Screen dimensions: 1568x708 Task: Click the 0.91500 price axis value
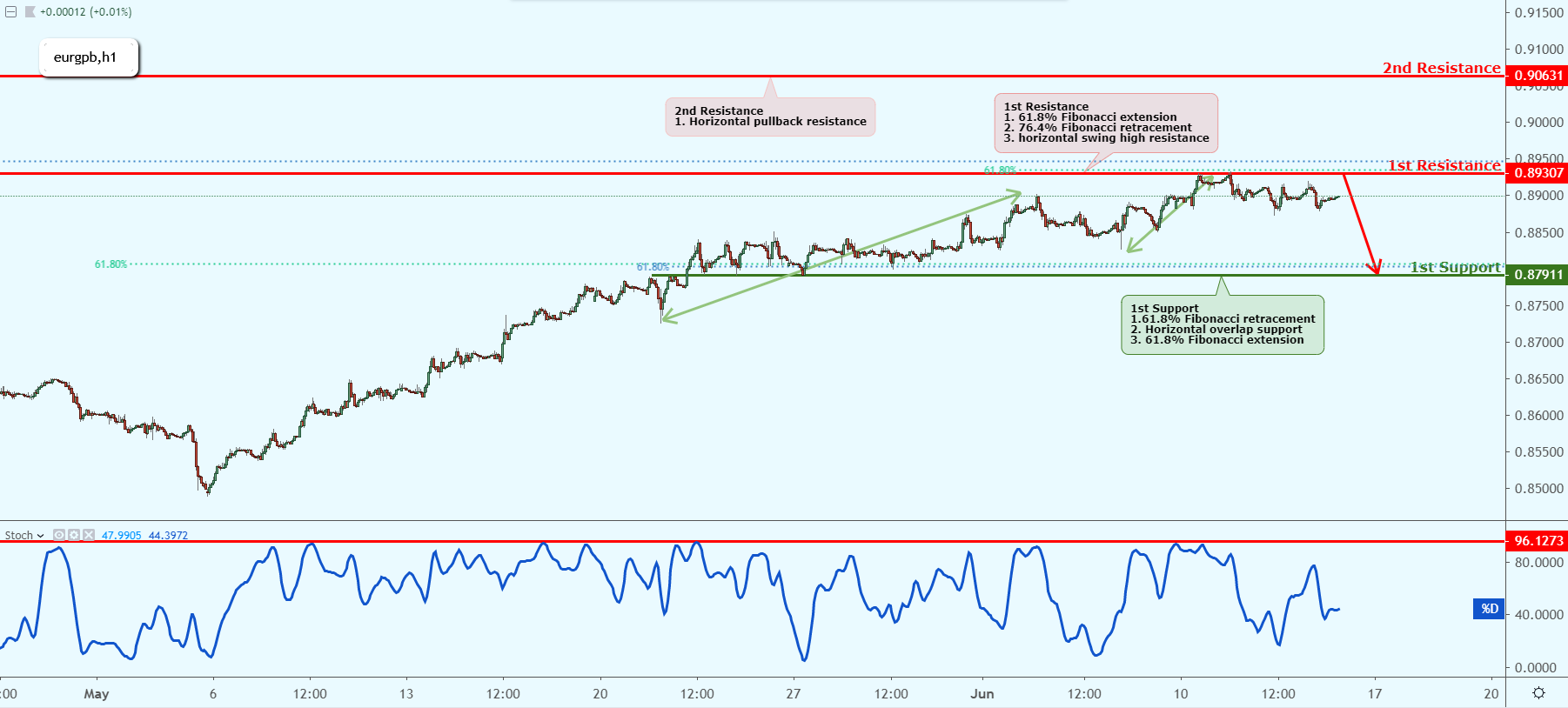tap(1538, 13)
